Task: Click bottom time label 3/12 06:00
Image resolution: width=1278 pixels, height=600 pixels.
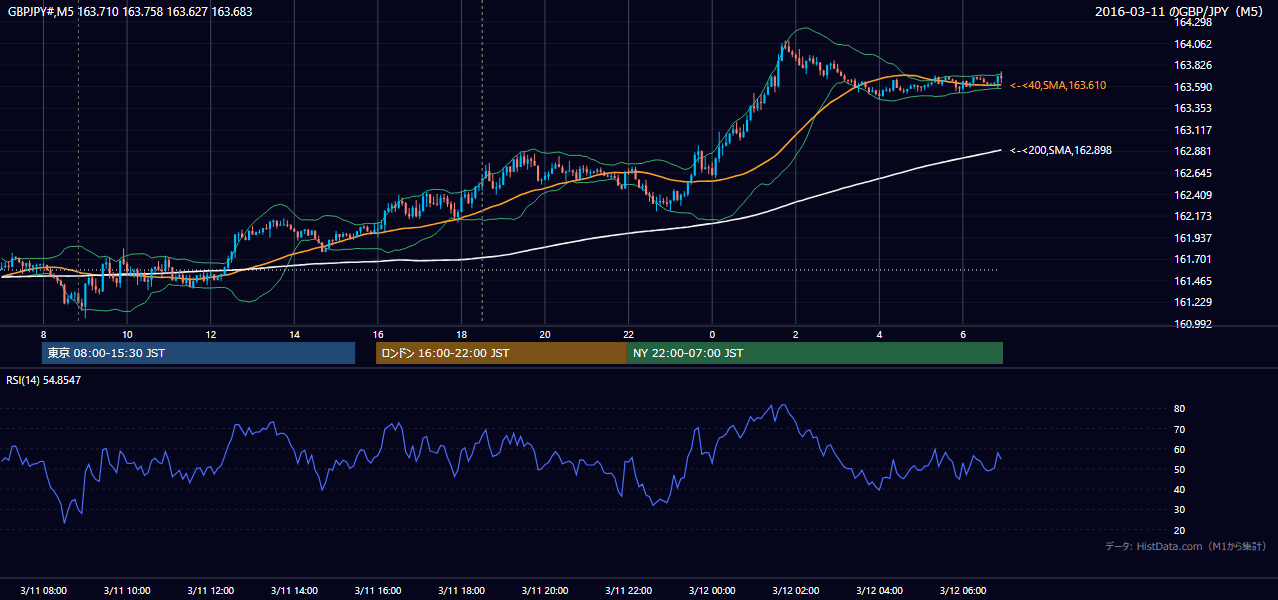Action: point(963,591)
